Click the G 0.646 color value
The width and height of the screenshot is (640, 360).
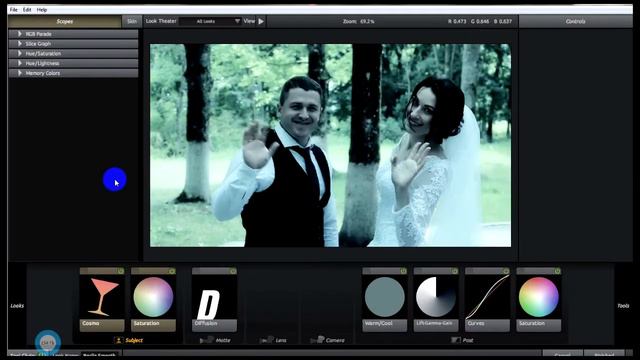click(x=480, y=21)
